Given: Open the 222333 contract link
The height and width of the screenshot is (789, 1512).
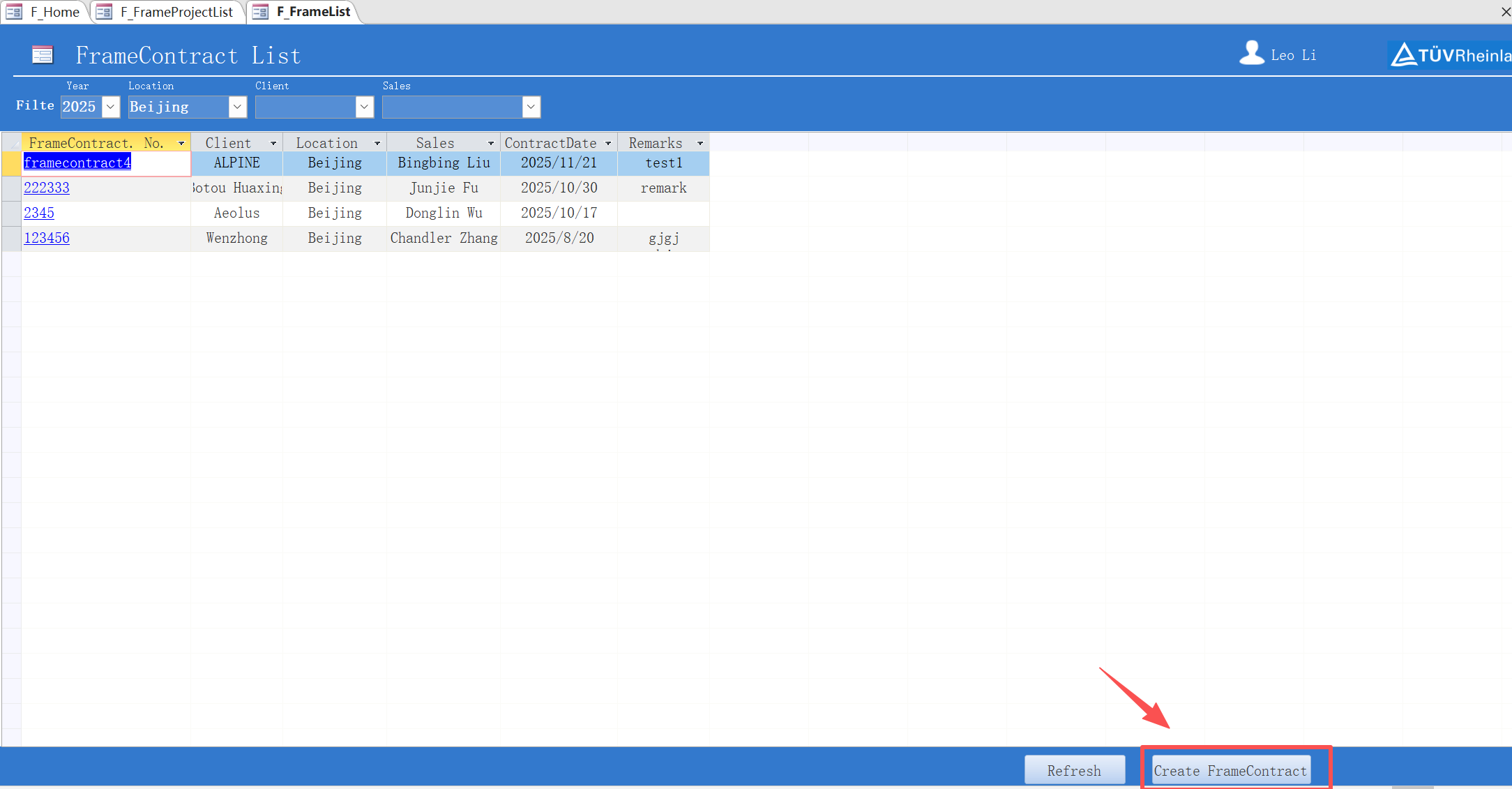Looking at the screenshot, I should click(47, 188).
